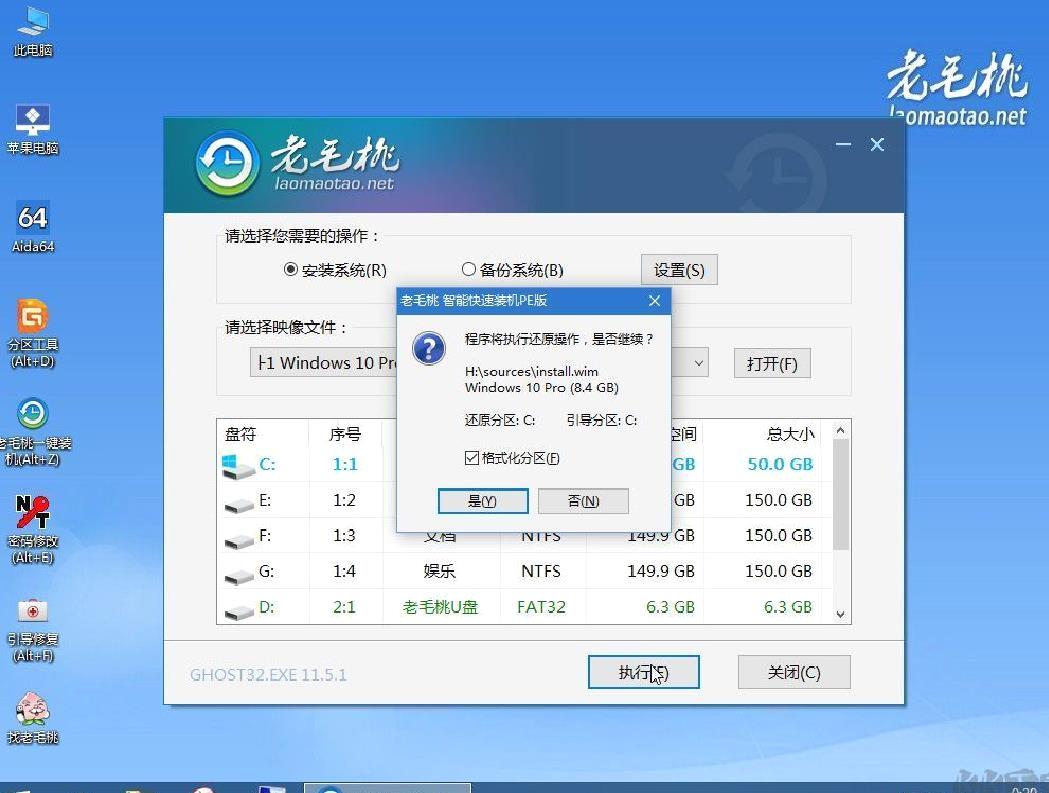Open the 找老毛桃 desktop icon

[x=32, y=717]
